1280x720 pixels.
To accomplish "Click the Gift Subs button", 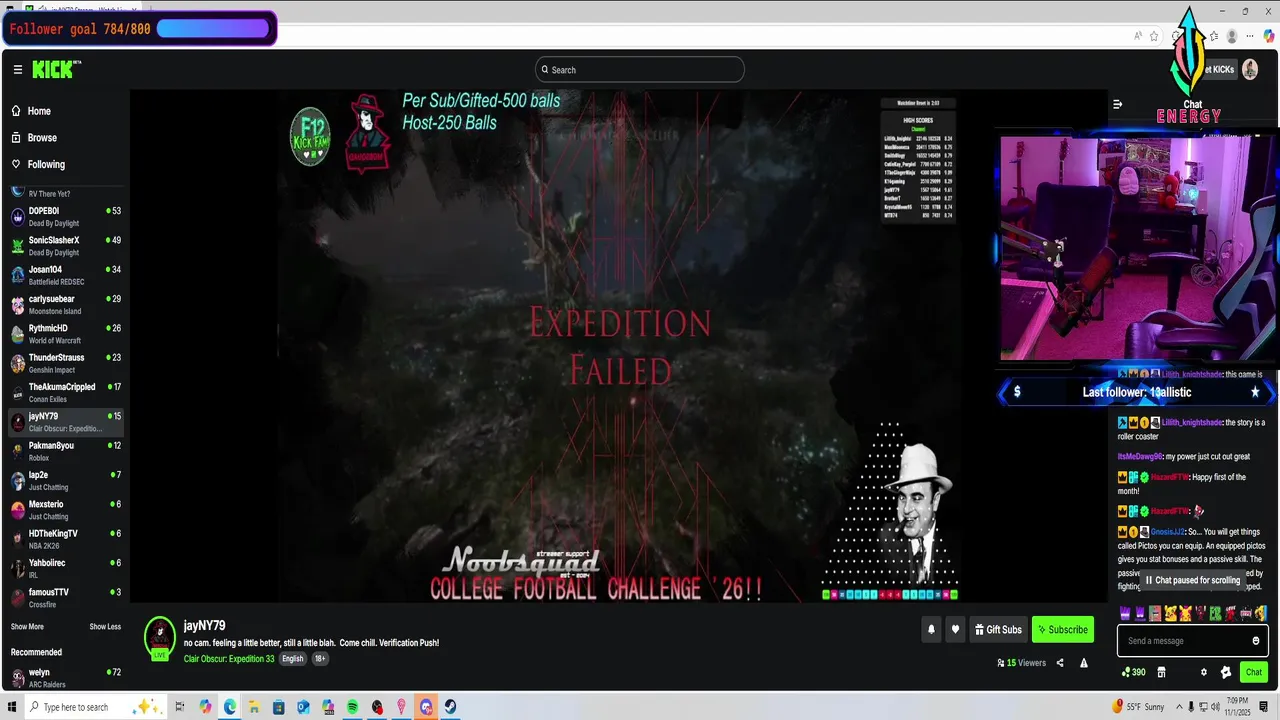I will (x=998, y=630).
